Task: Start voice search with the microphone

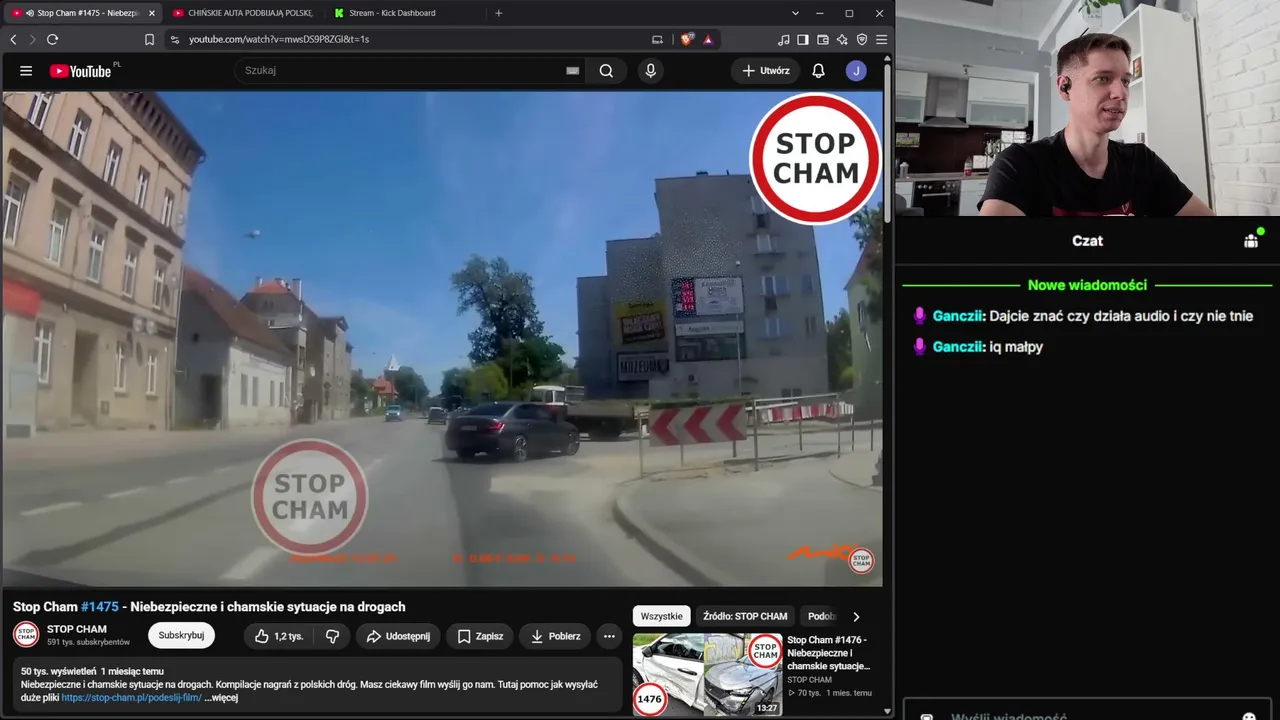Action: tap(650, 71)
